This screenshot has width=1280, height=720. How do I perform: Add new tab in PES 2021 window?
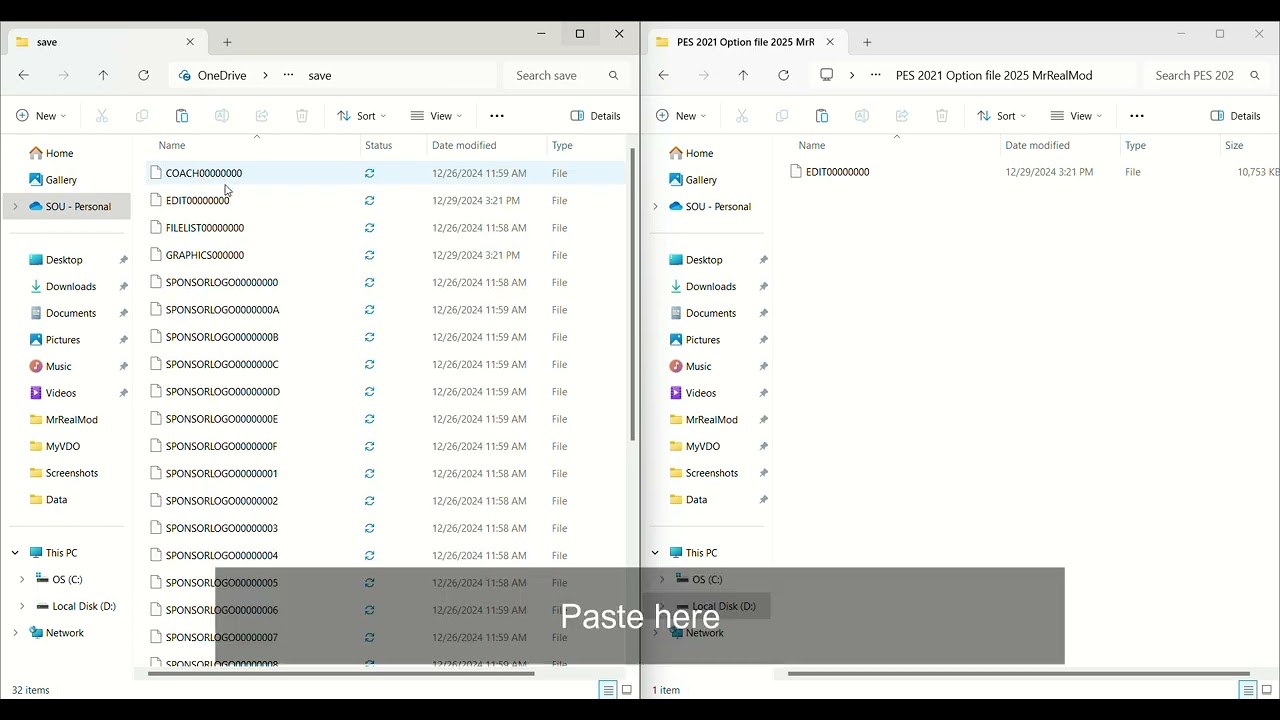click(x=867, y=42)
